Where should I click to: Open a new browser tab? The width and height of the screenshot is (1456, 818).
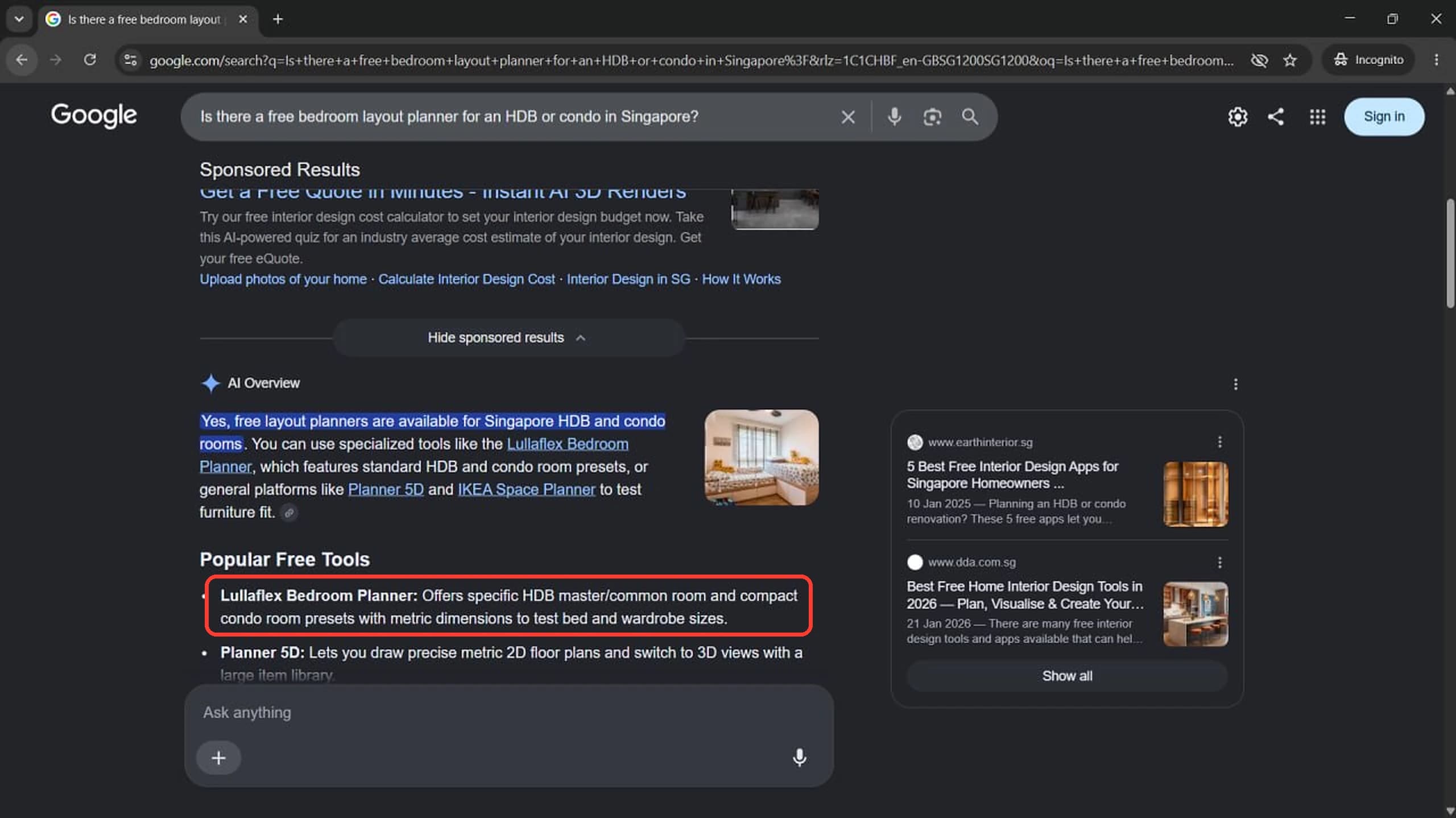(278, 19)
